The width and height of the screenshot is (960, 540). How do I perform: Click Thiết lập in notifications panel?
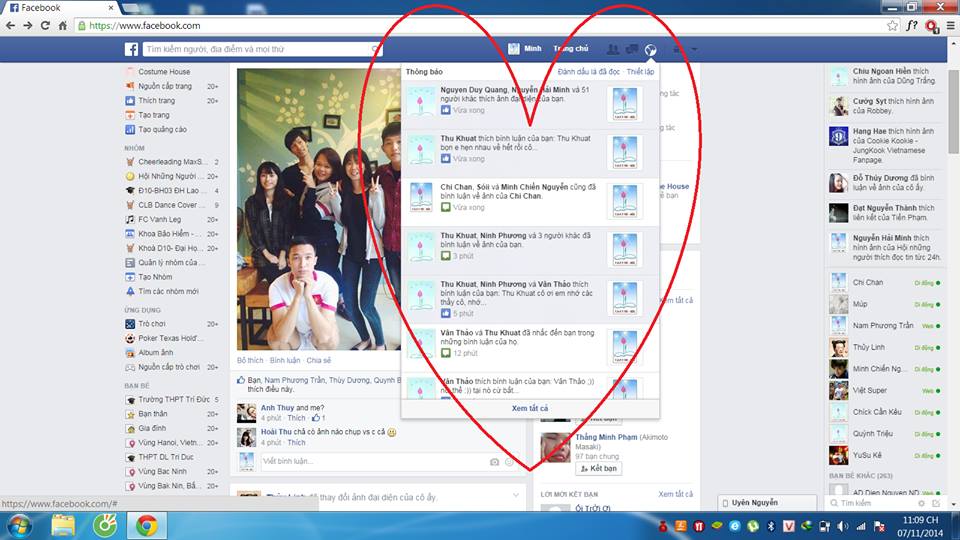pyautogui.click(x=640, y=72)
